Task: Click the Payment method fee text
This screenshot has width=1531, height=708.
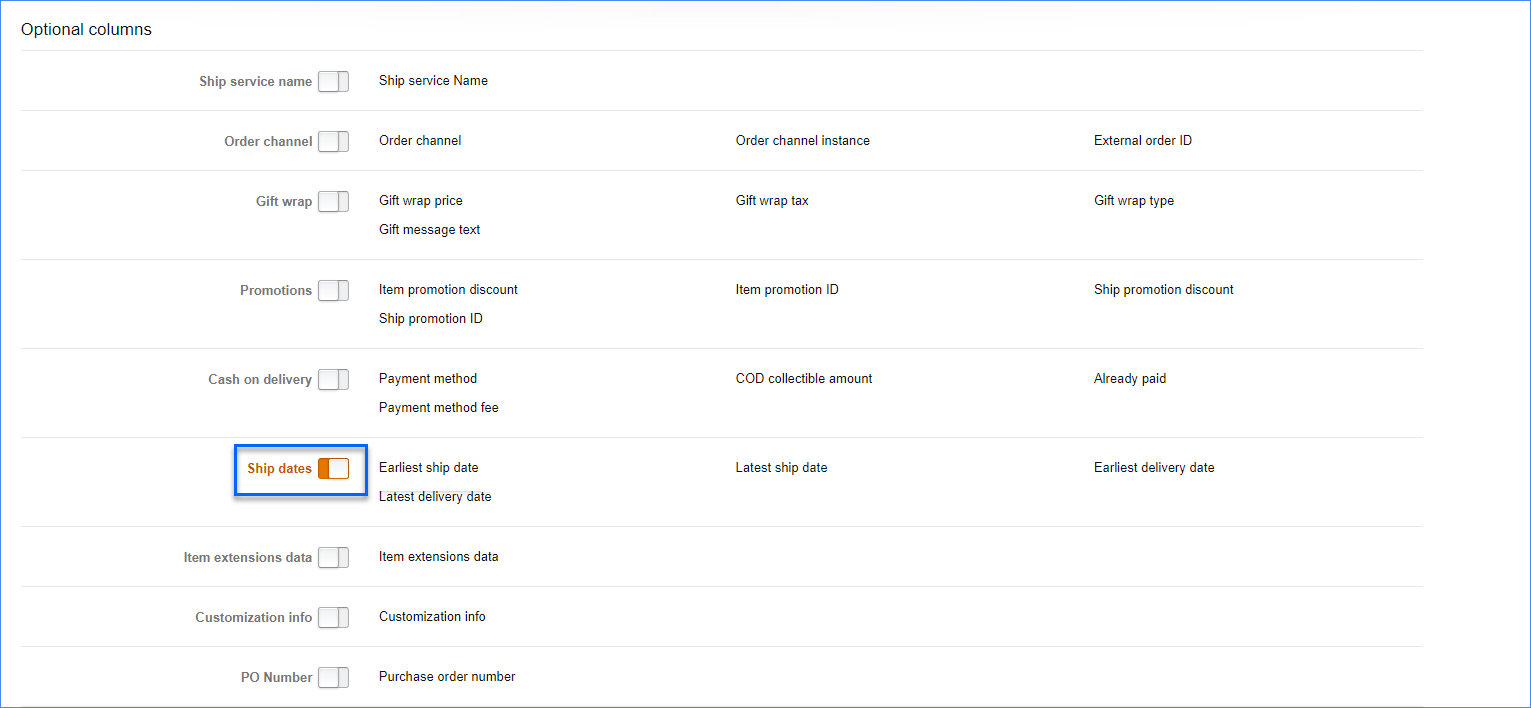Action: click(x=438, y=408)
